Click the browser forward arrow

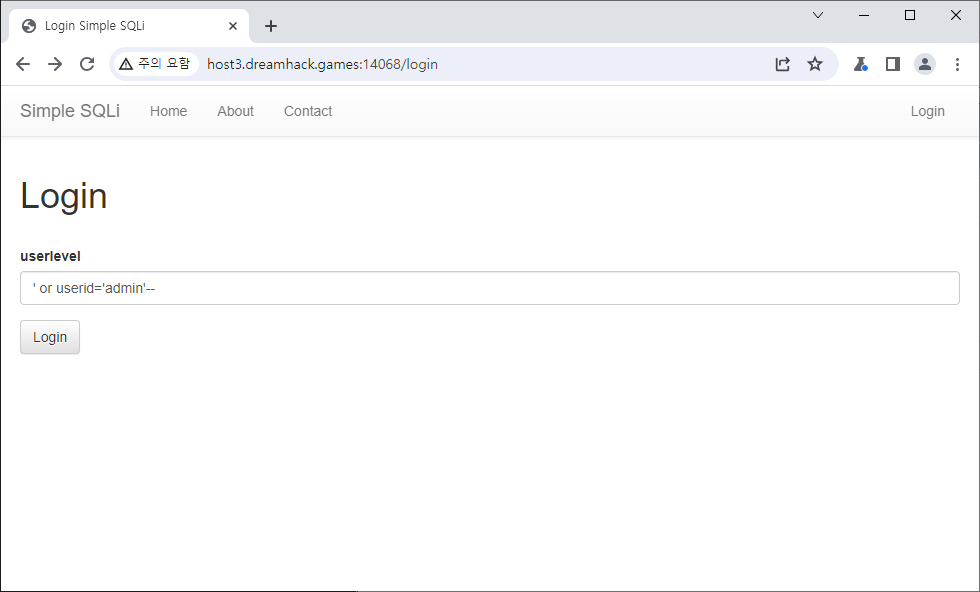point(55,64)
